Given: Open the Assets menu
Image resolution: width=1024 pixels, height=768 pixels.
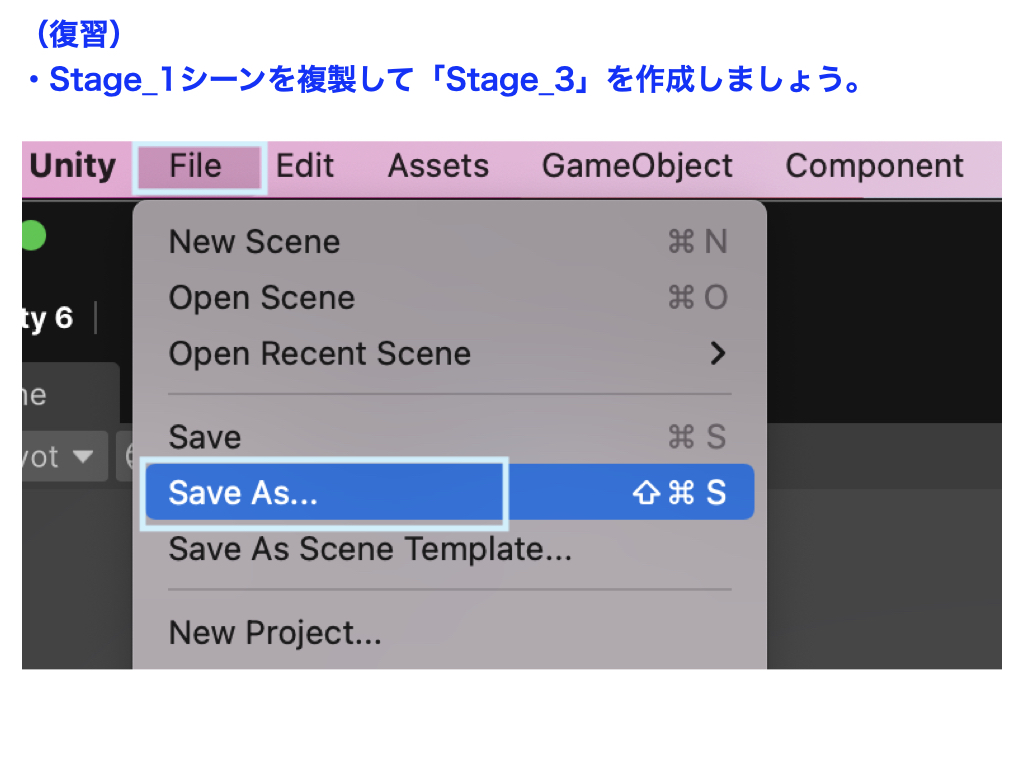Looking at the screenshot, I should [x=438, y=166].
